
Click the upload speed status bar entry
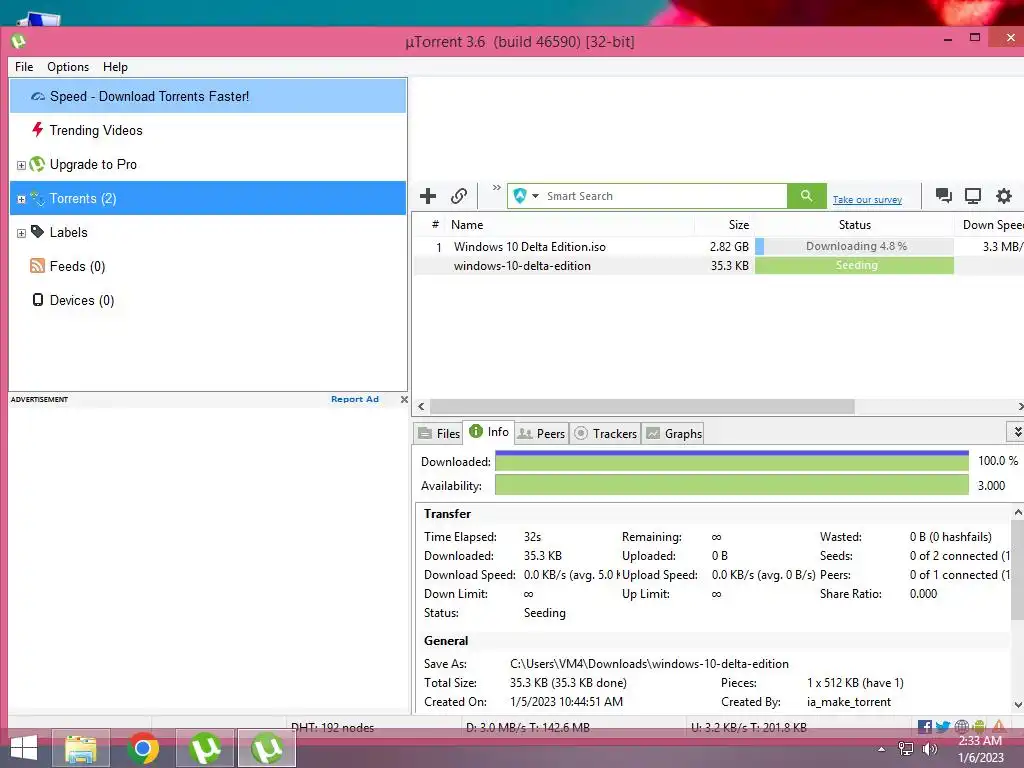coord(748,727)
